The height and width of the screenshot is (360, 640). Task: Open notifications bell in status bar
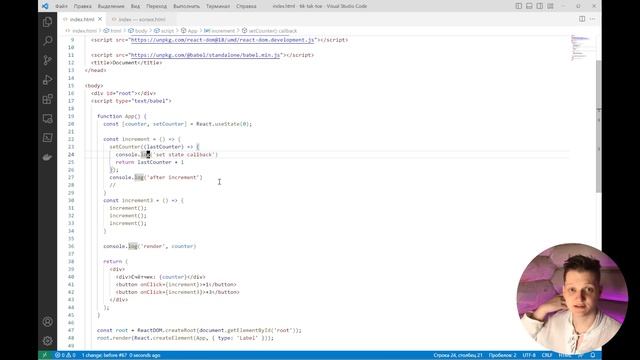(x=593, y=355)
